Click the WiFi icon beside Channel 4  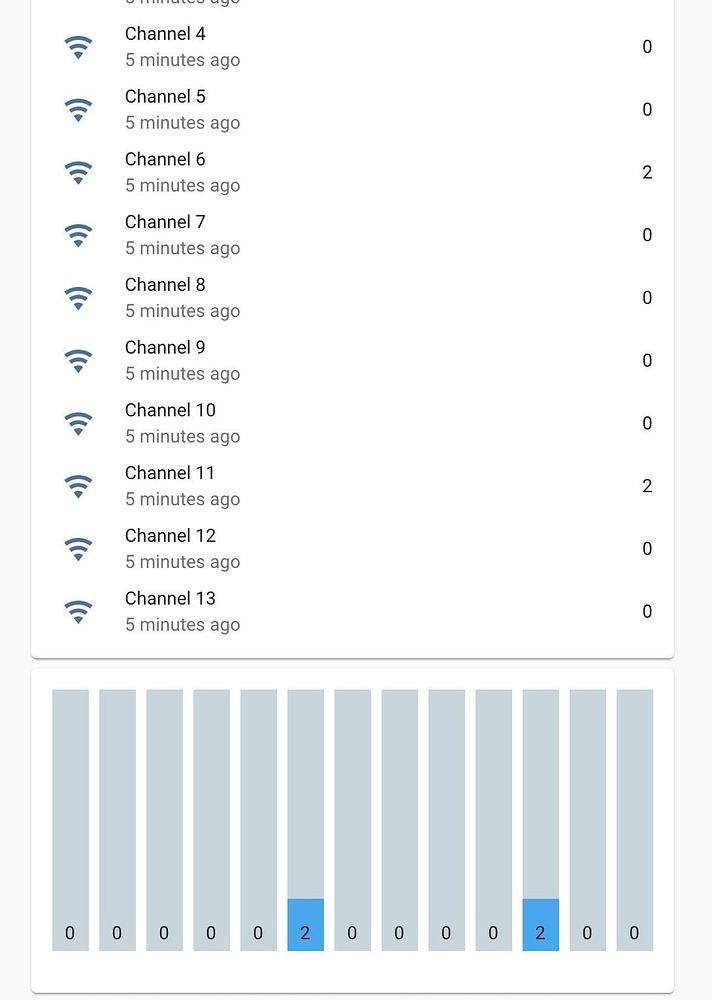click(x=78, y=47)
